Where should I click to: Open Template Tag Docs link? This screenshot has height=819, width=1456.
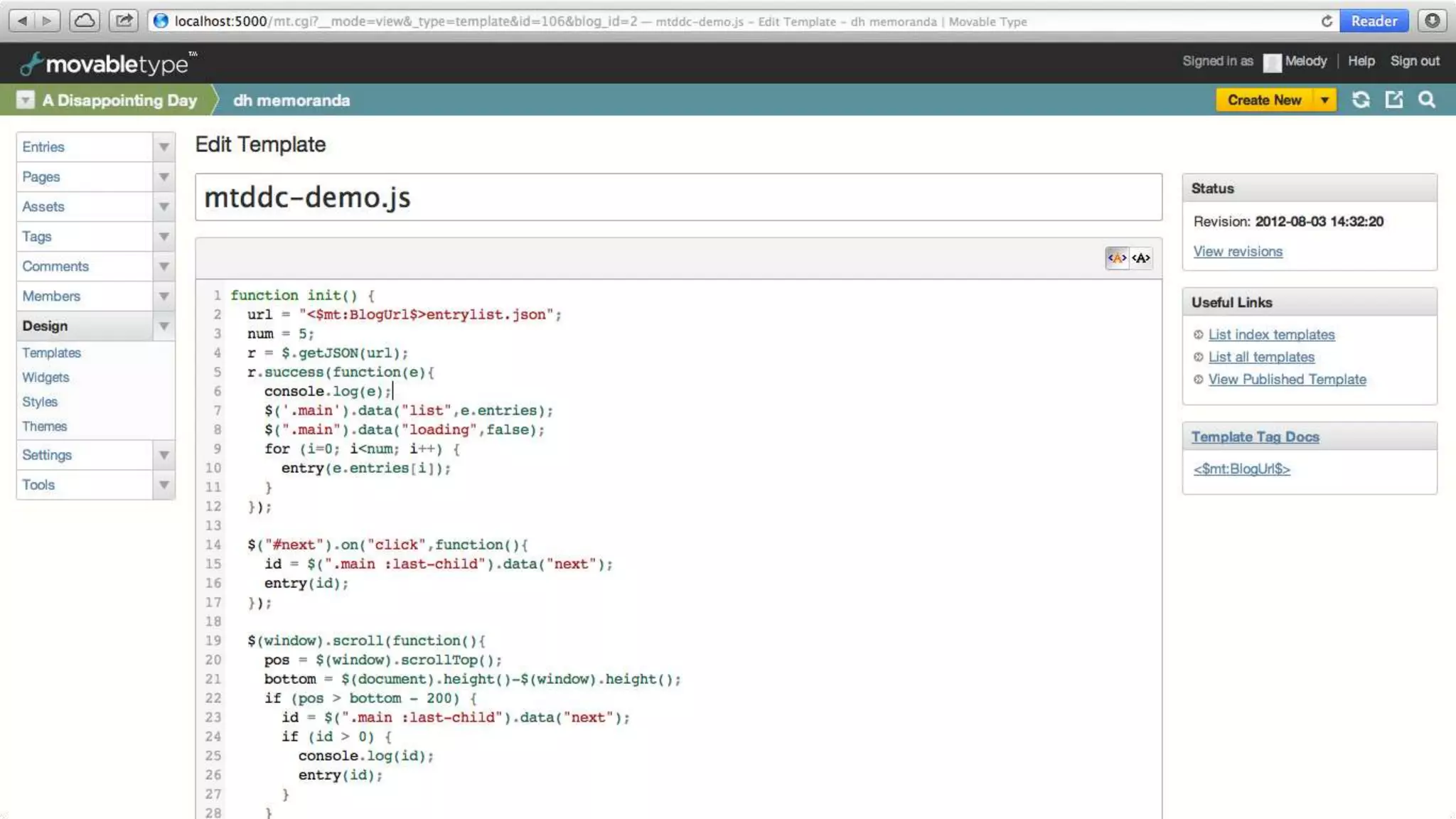[x=1255, y=437]
